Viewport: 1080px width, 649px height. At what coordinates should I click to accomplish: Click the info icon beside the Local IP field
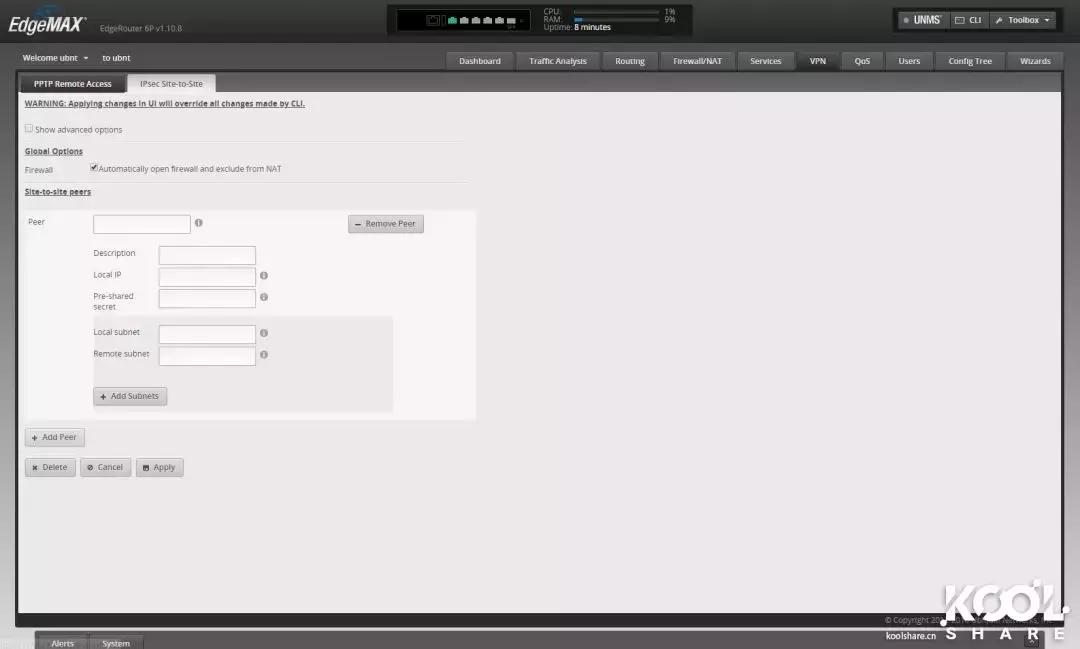[x=264, y=276]
